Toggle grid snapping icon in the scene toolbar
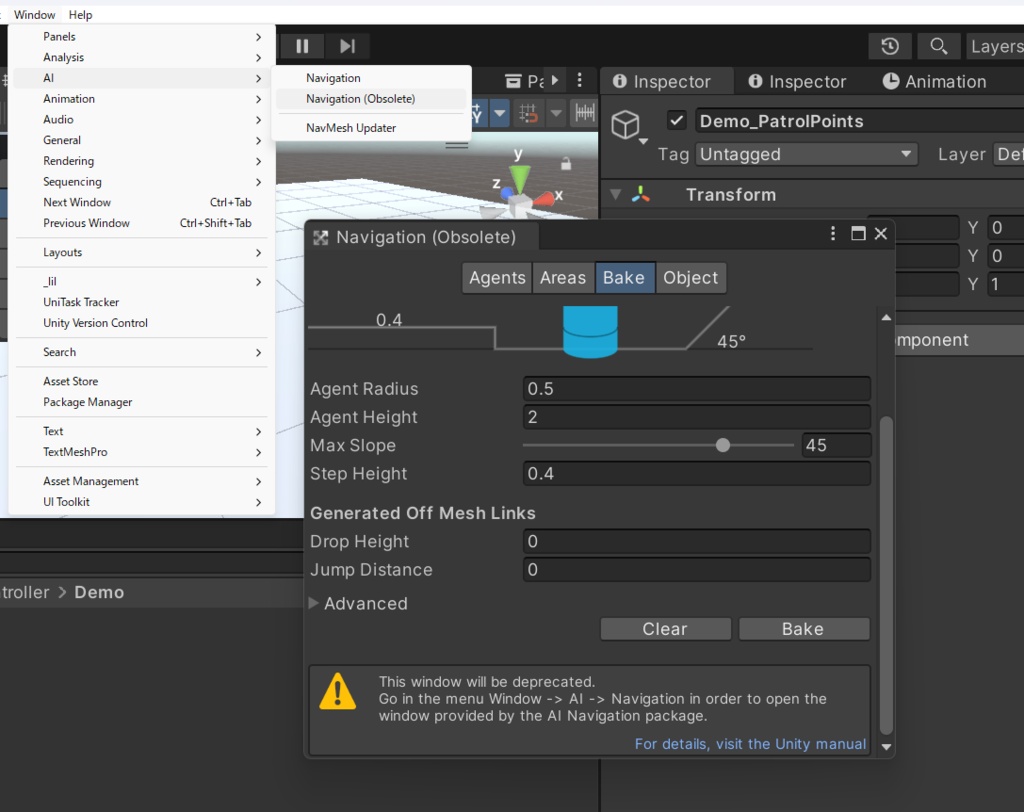Image resolution: width=1024 pixels, height=812 pixels. (x=528, y=114)
